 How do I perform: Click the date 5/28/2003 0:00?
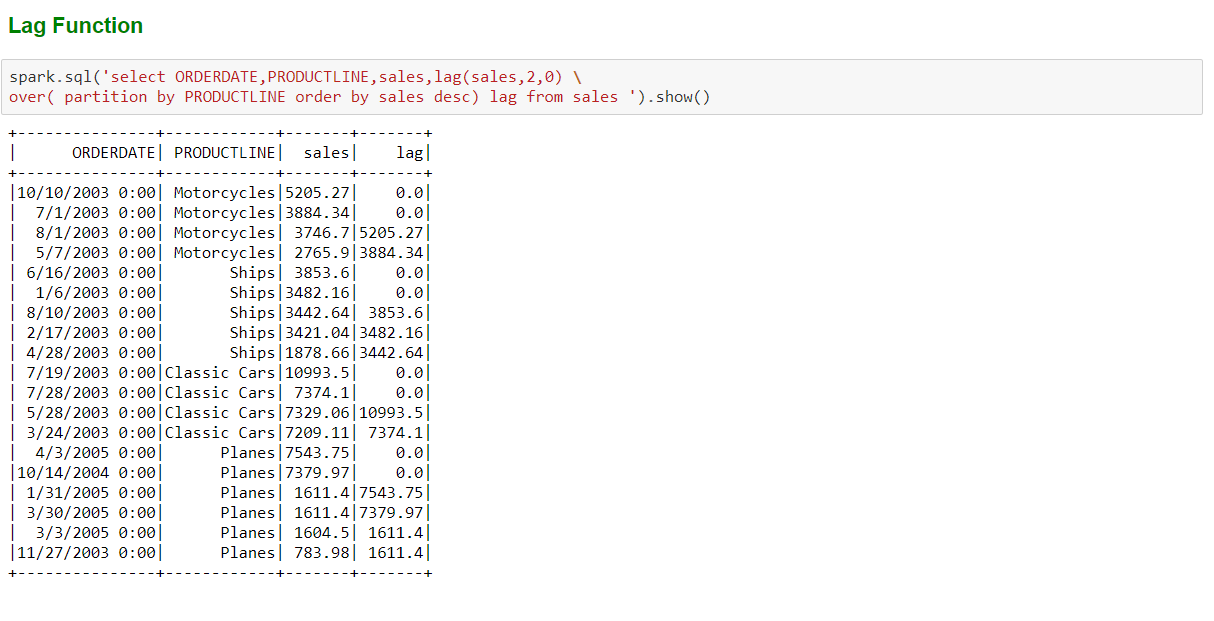pyautogui.click(x=91, y=413)
